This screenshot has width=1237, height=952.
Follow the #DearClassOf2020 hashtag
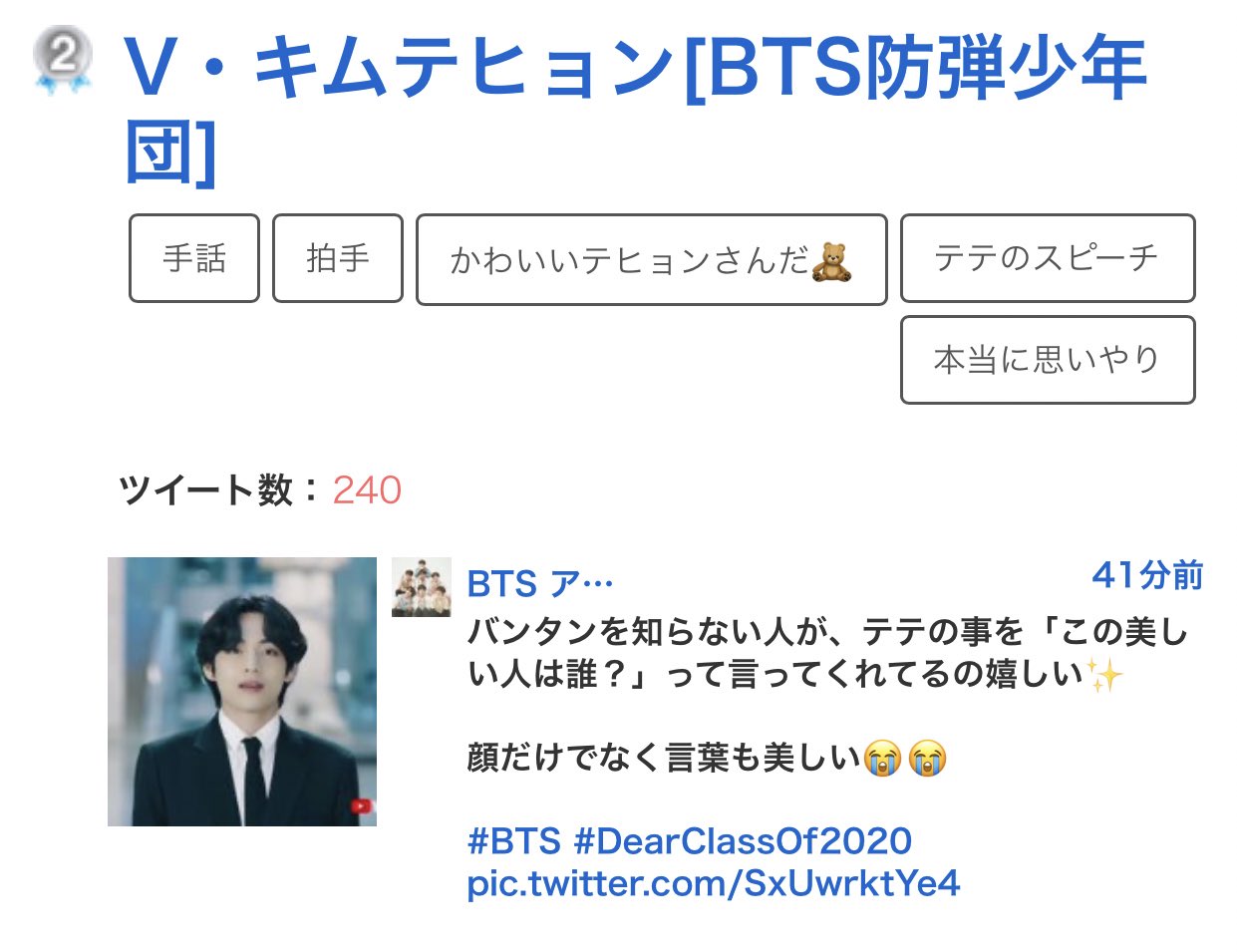pos(743,841)
